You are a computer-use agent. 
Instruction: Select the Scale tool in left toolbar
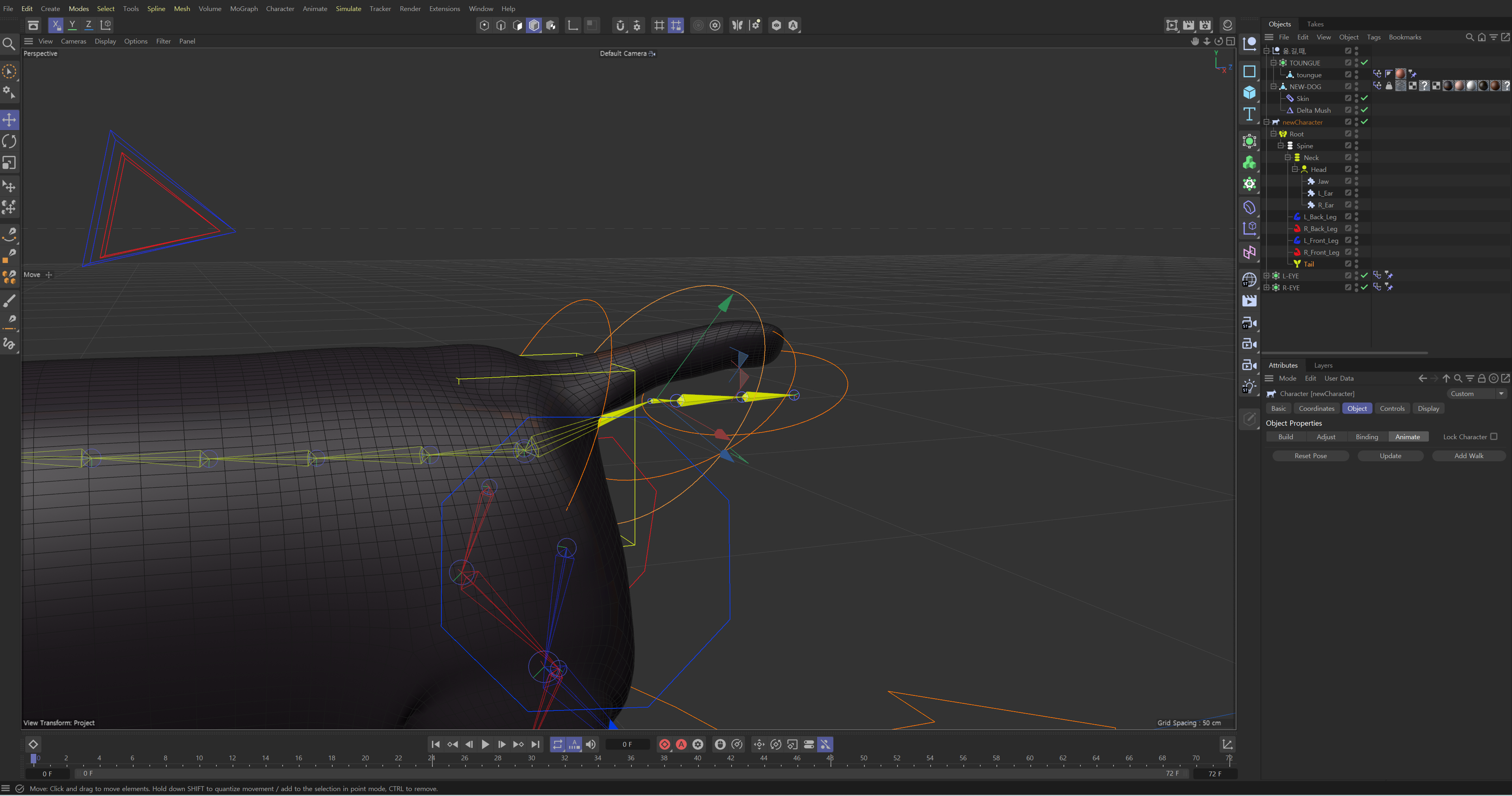9,162
